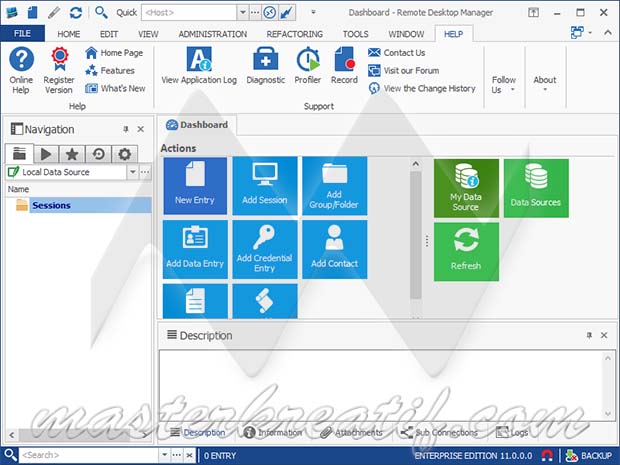Click the Add Contact tile

pos(335,249)
